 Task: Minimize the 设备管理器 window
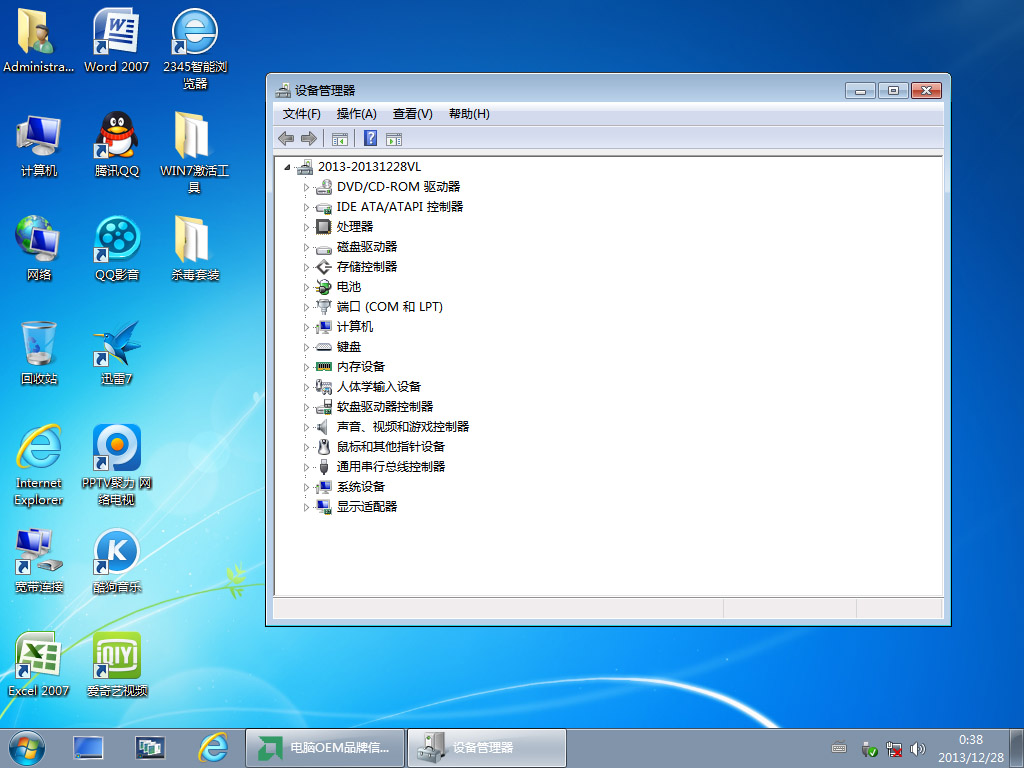pyautogui.click(x=860, y=91)
